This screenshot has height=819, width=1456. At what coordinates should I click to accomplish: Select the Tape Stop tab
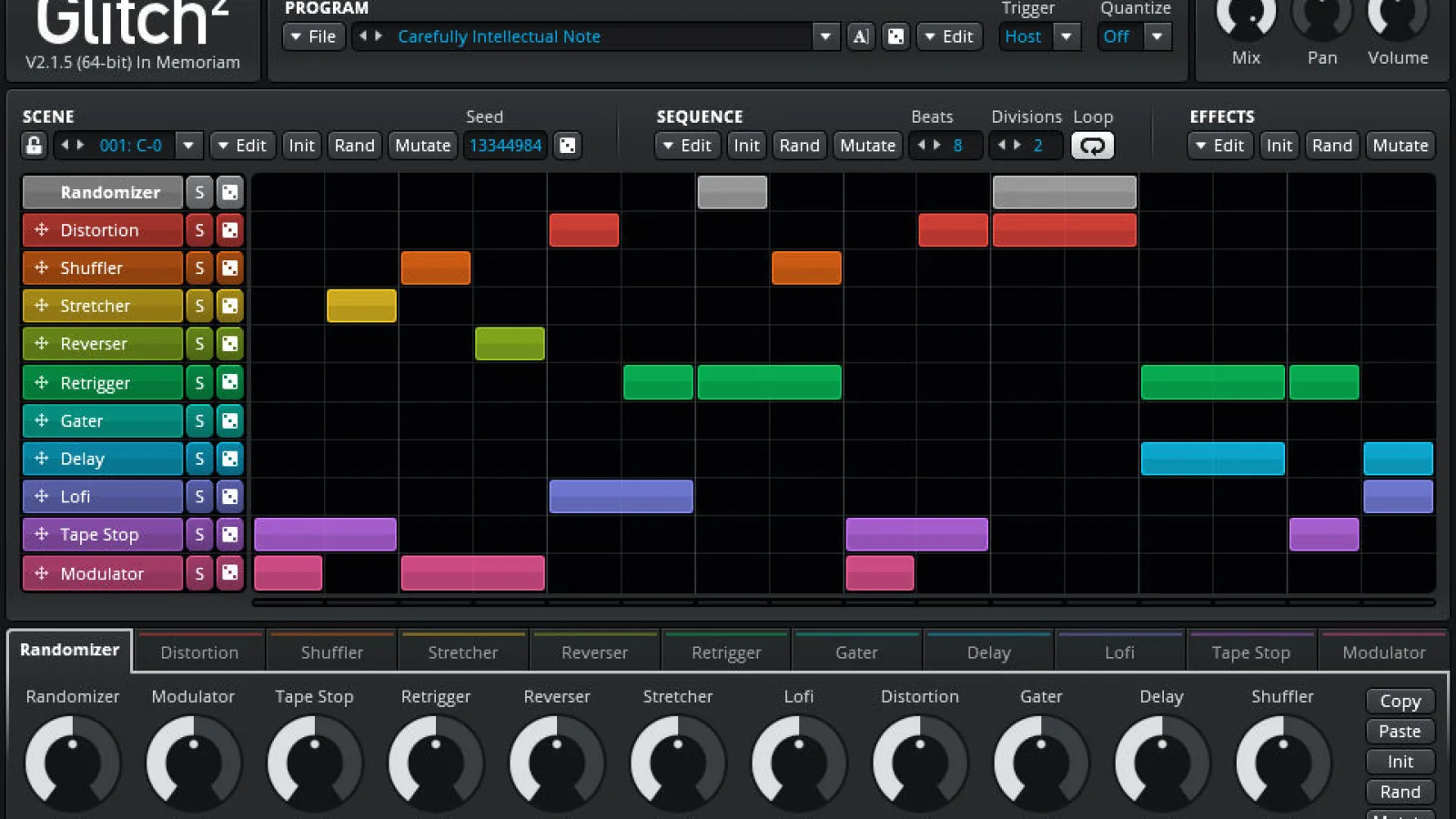(1251, 652)
